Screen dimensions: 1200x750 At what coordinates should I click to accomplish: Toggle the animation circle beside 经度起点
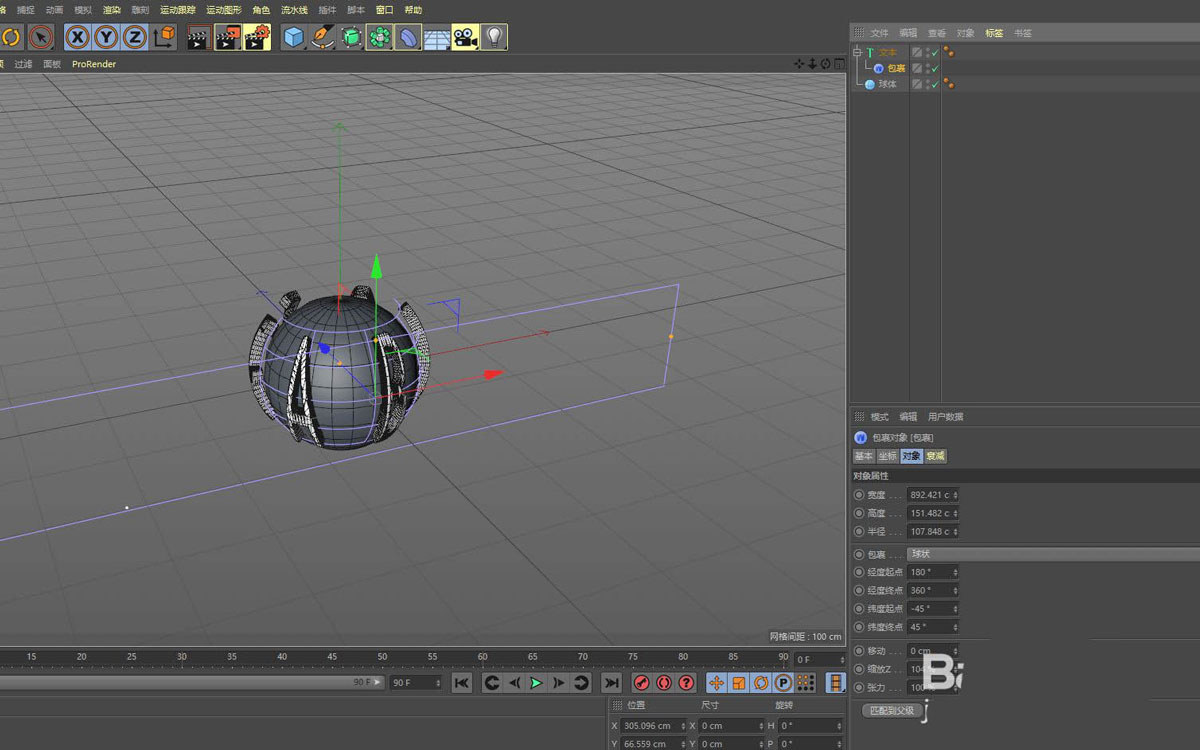[859, 572]
